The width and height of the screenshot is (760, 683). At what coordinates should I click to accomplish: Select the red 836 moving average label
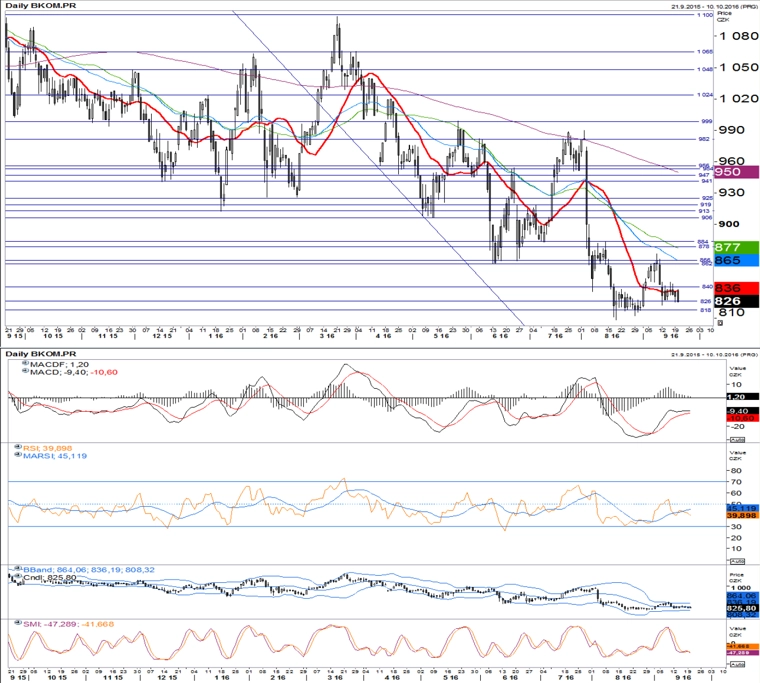coord(736,288)
